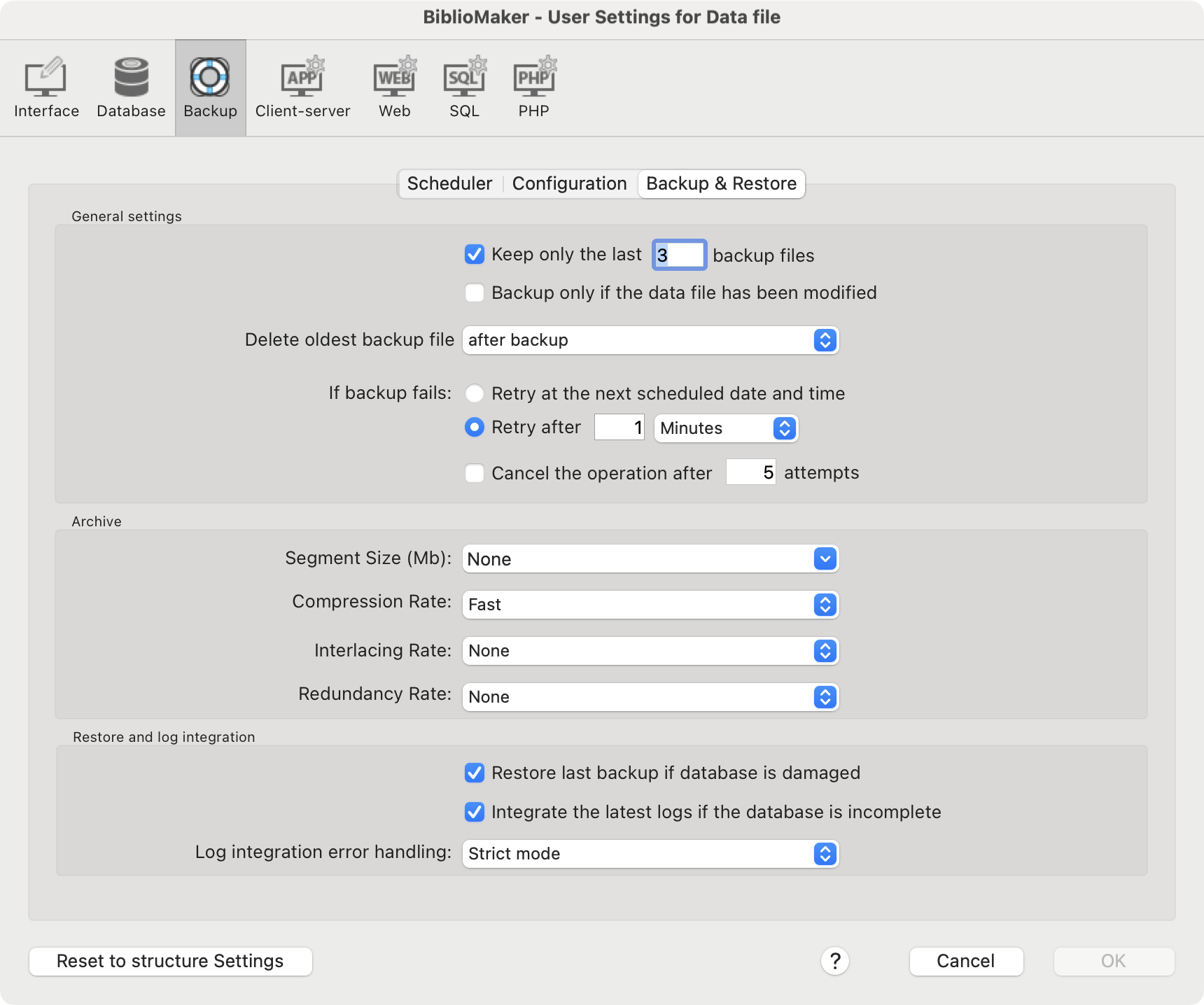Select the Backup & Restore tab
Screen dimensions: 1204x1005
pyautogui.click(x=722, y=183)
